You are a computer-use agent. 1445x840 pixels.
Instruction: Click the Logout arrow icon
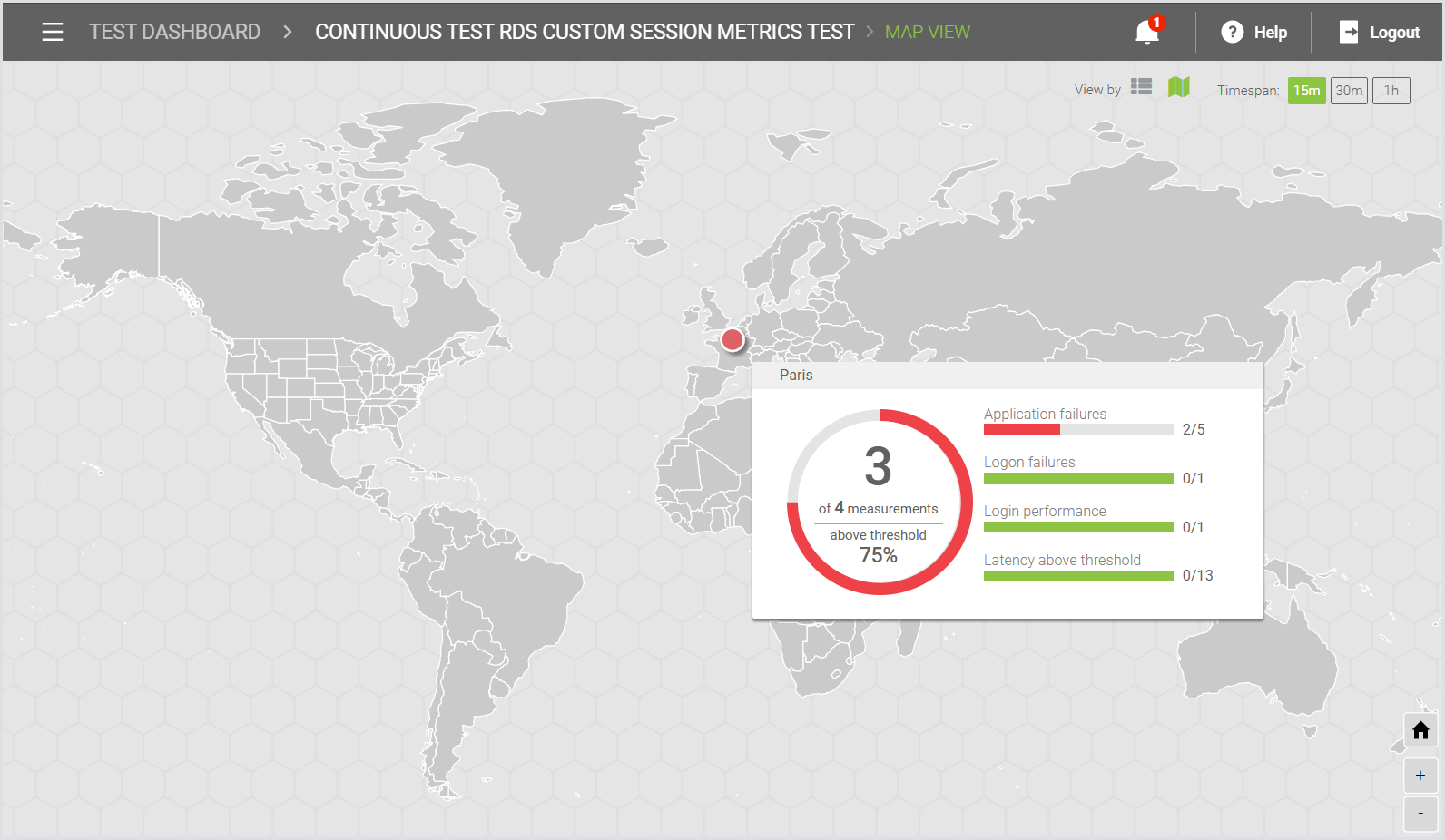[1349, 32]
